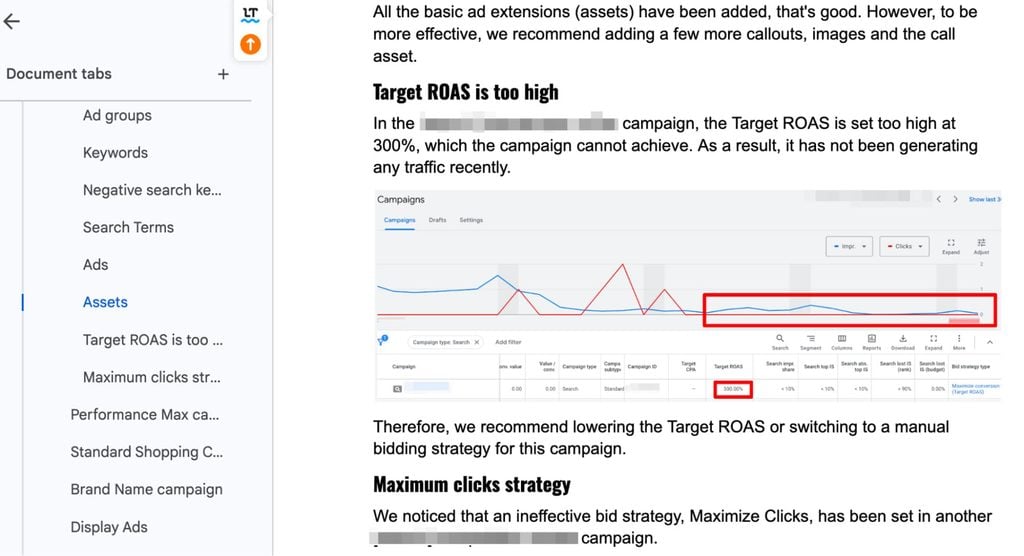The height and width of the screenshot is (556, 1024).
Task: Click the Bid strategy type header
Action: (970, 367)
